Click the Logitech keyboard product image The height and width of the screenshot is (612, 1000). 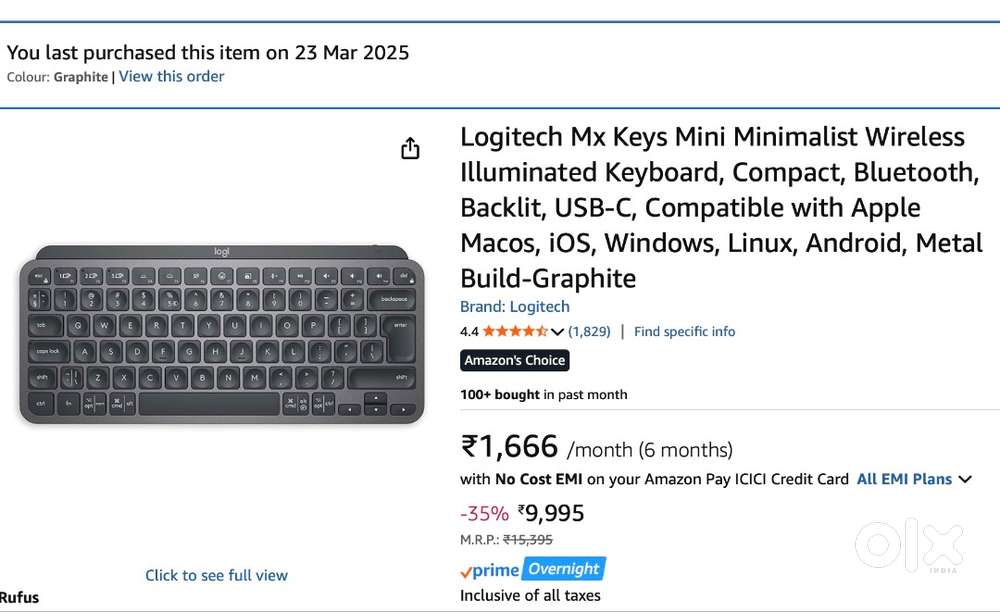coord(221,333)
